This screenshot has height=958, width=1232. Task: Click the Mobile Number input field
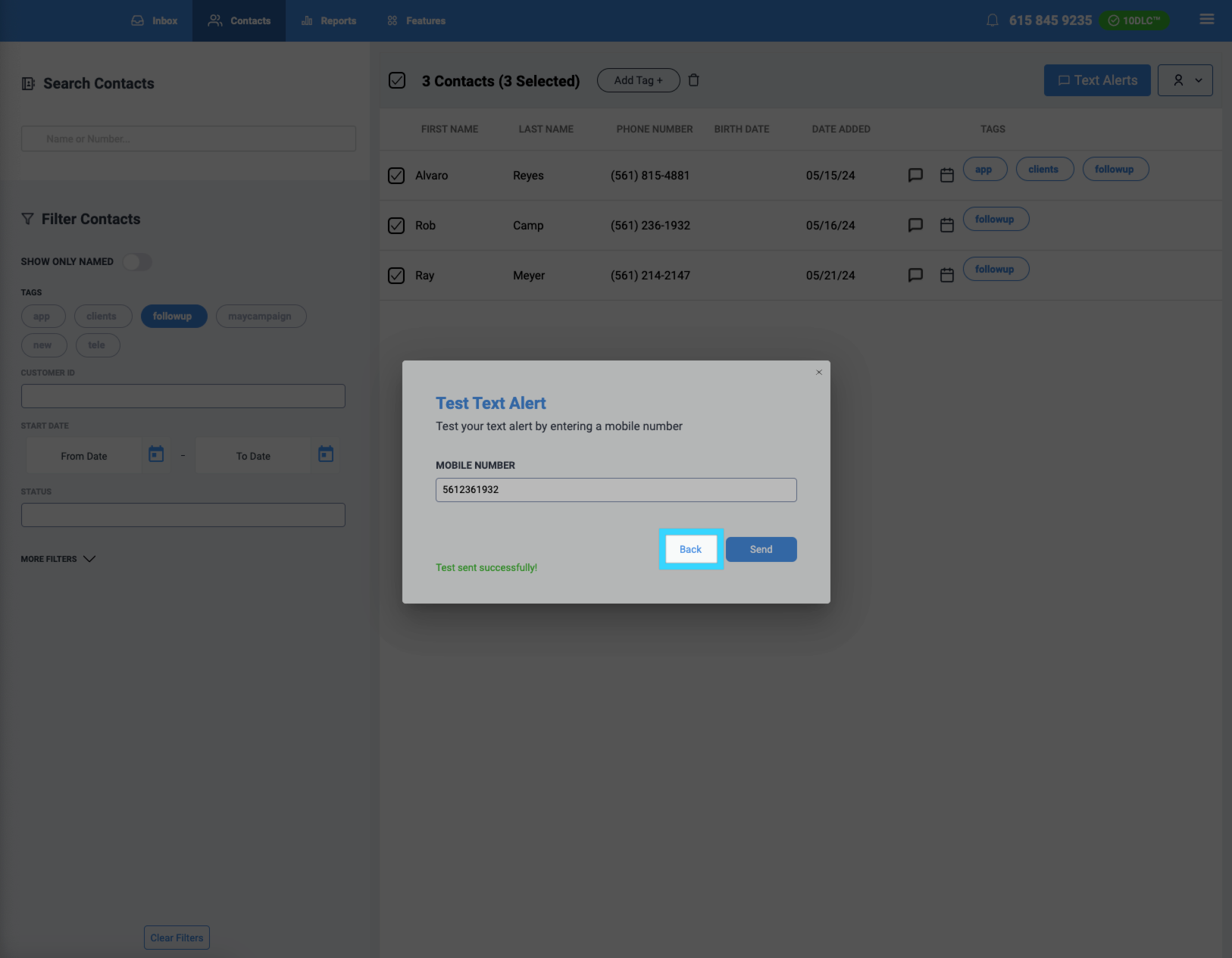615,490
